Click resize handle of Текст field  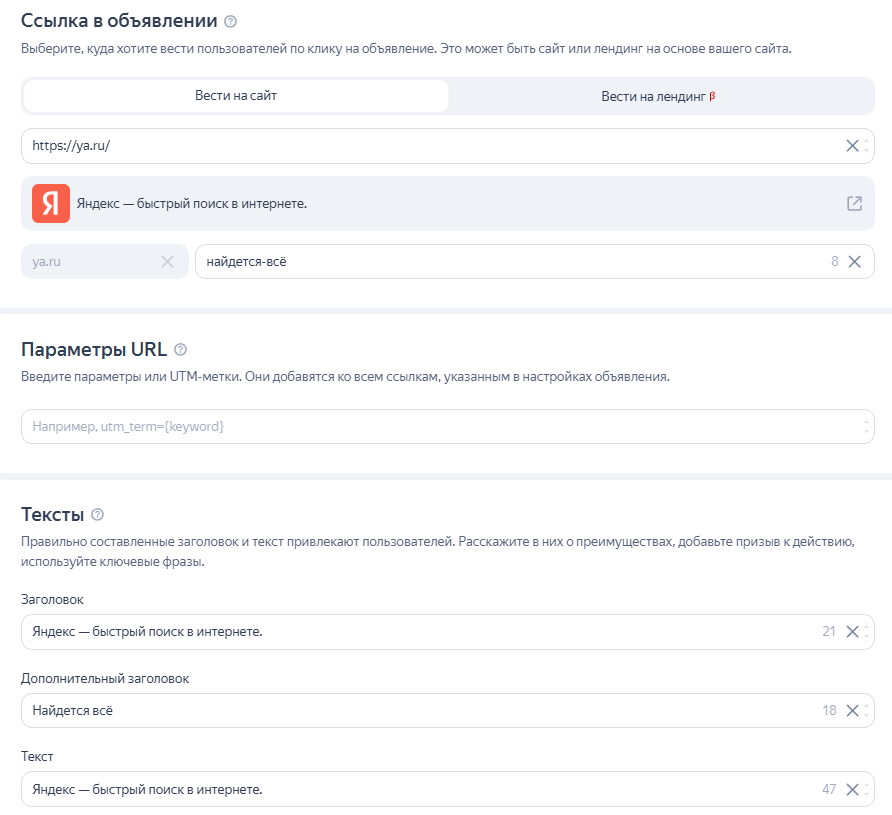866,789
